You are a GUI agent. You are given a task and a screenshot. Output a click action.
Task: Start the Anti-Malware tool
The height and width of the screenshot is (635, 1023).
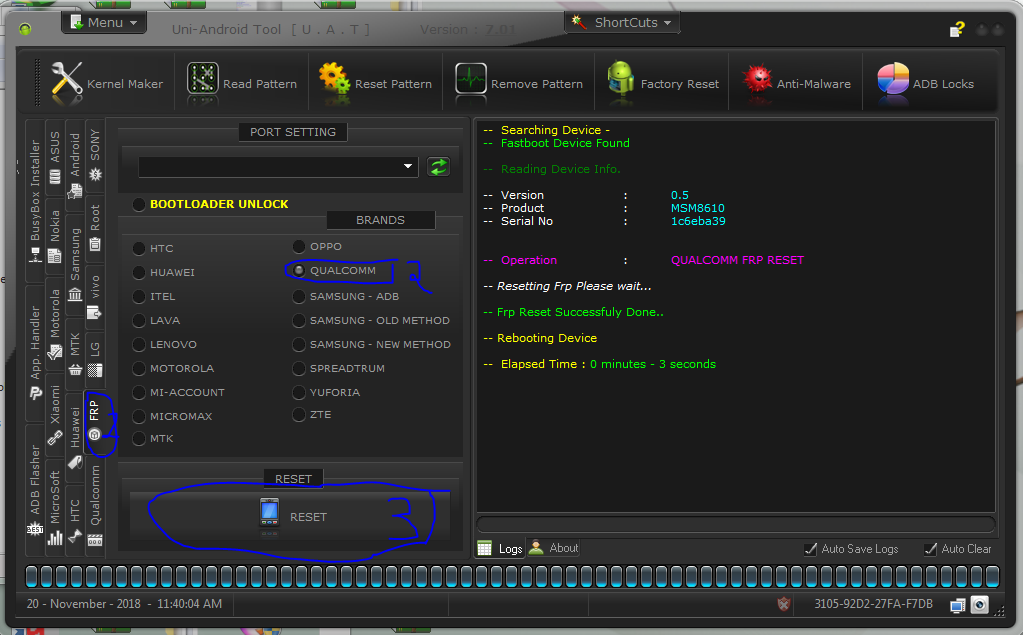796,84
